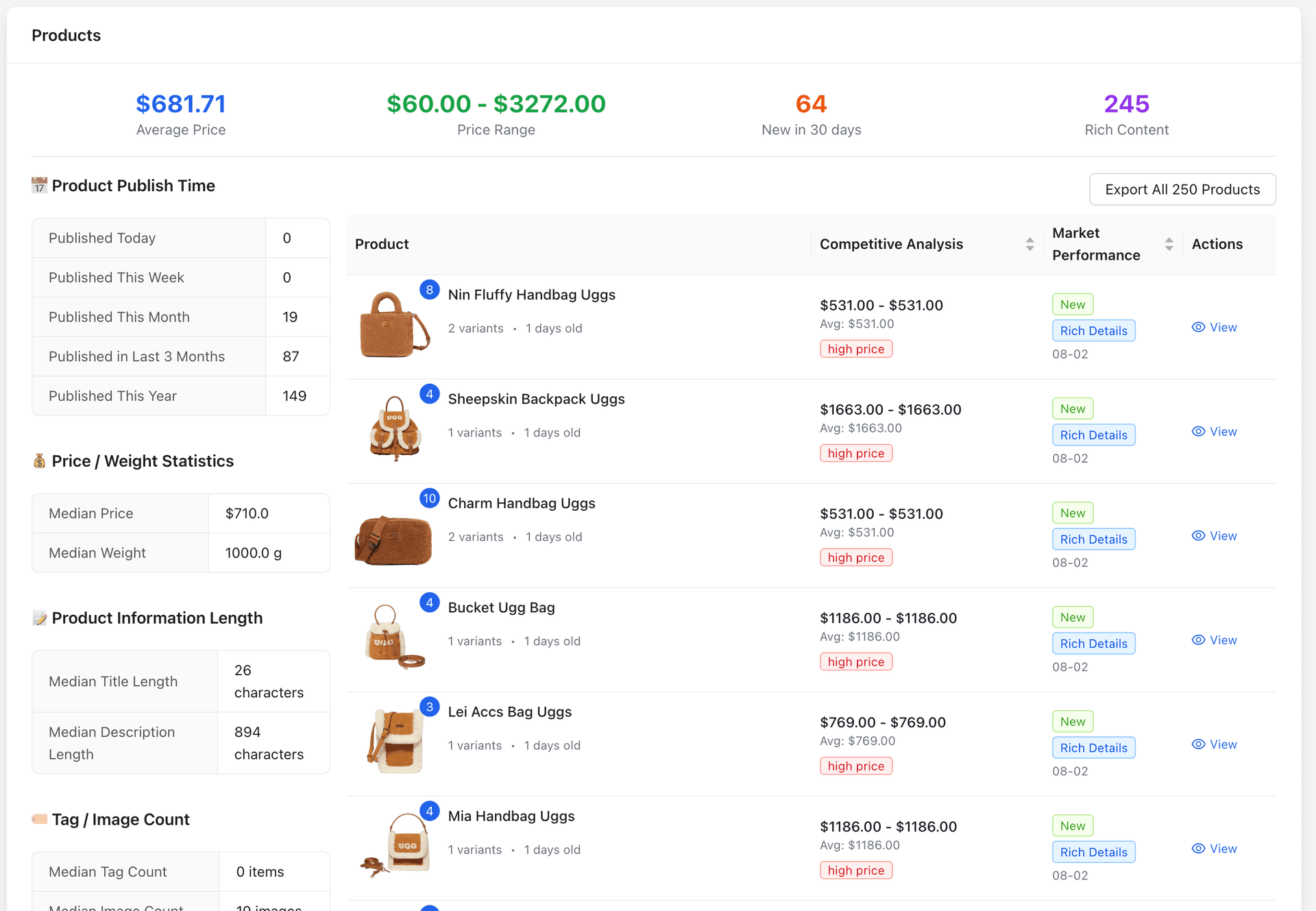Click the Median Price value $710.0

[x=247, y=513]
